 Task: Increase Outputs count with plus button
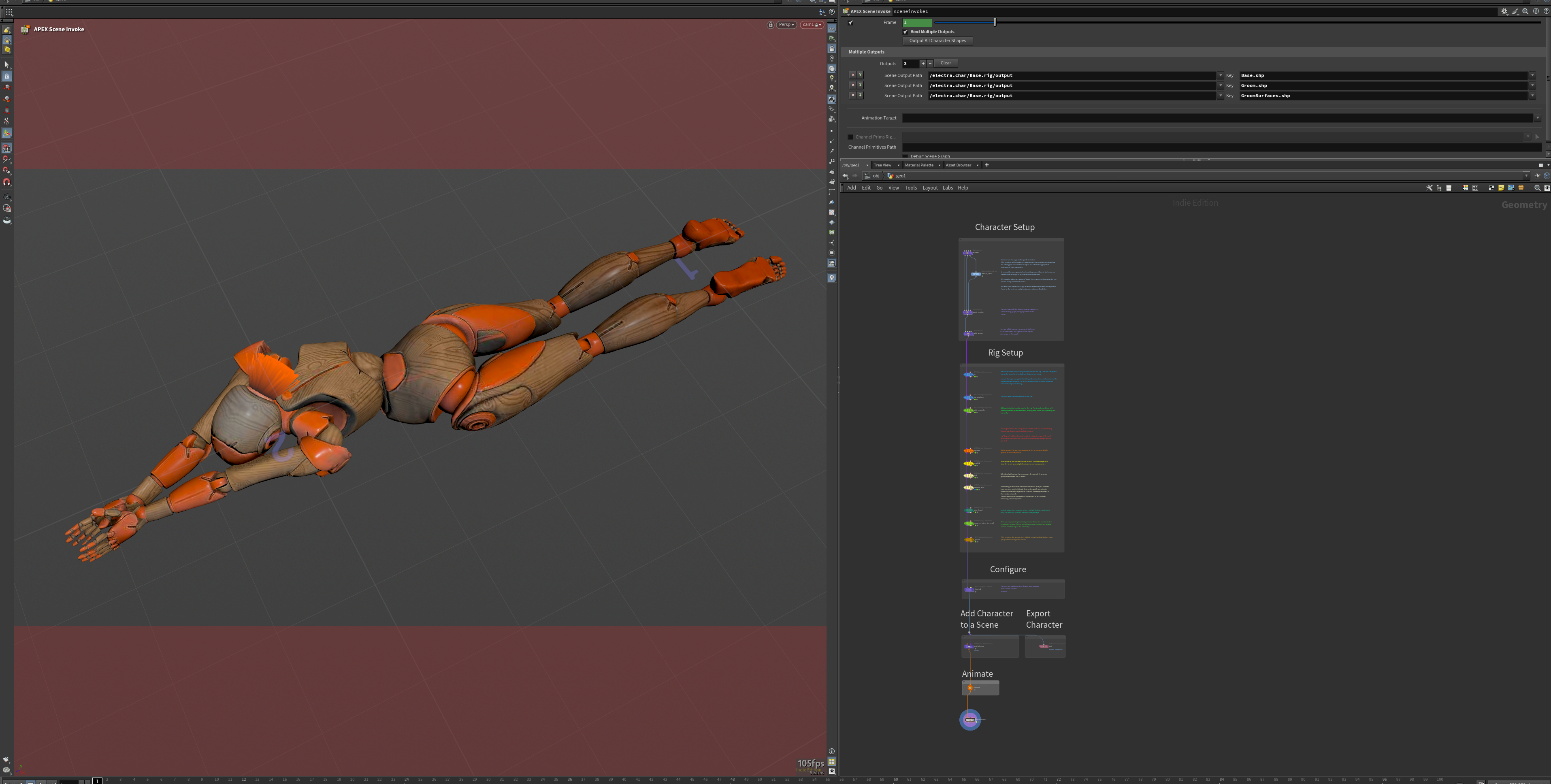pos(923,63)
